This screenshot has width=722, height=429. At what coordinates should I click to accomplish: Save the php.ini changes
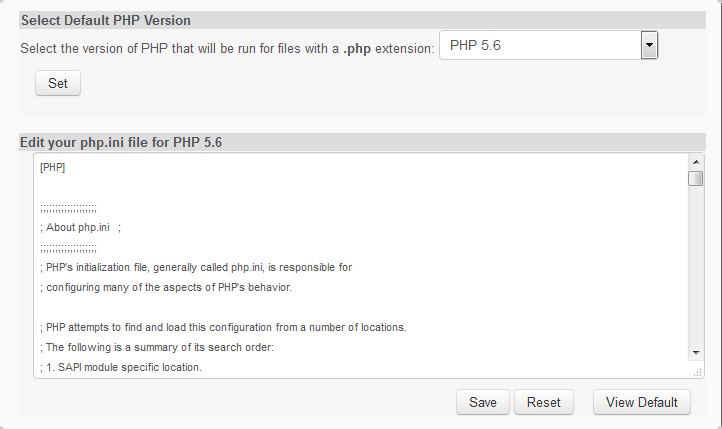coord(482,402)
